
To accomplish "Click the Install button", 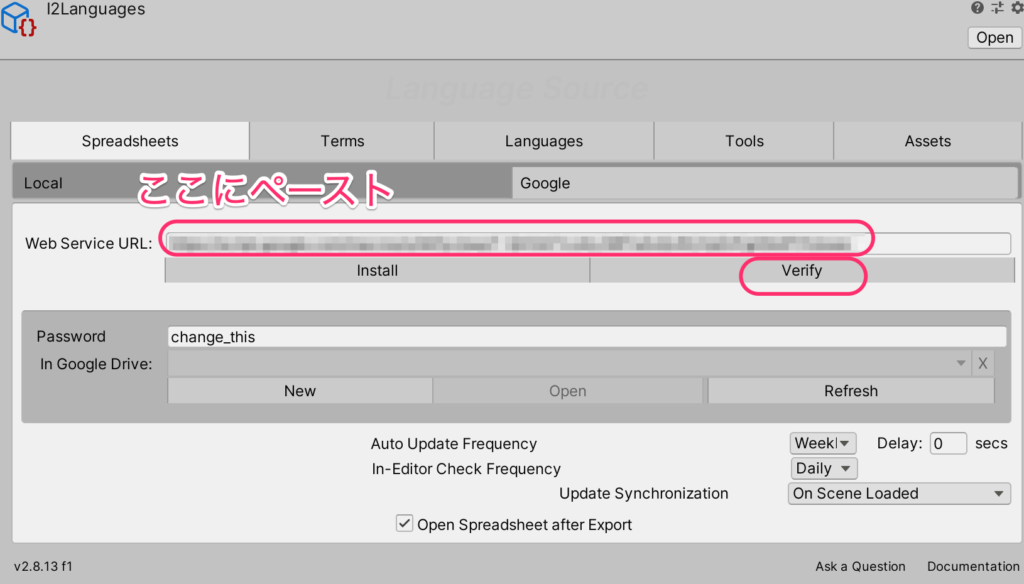I will [x=377, y=270].
